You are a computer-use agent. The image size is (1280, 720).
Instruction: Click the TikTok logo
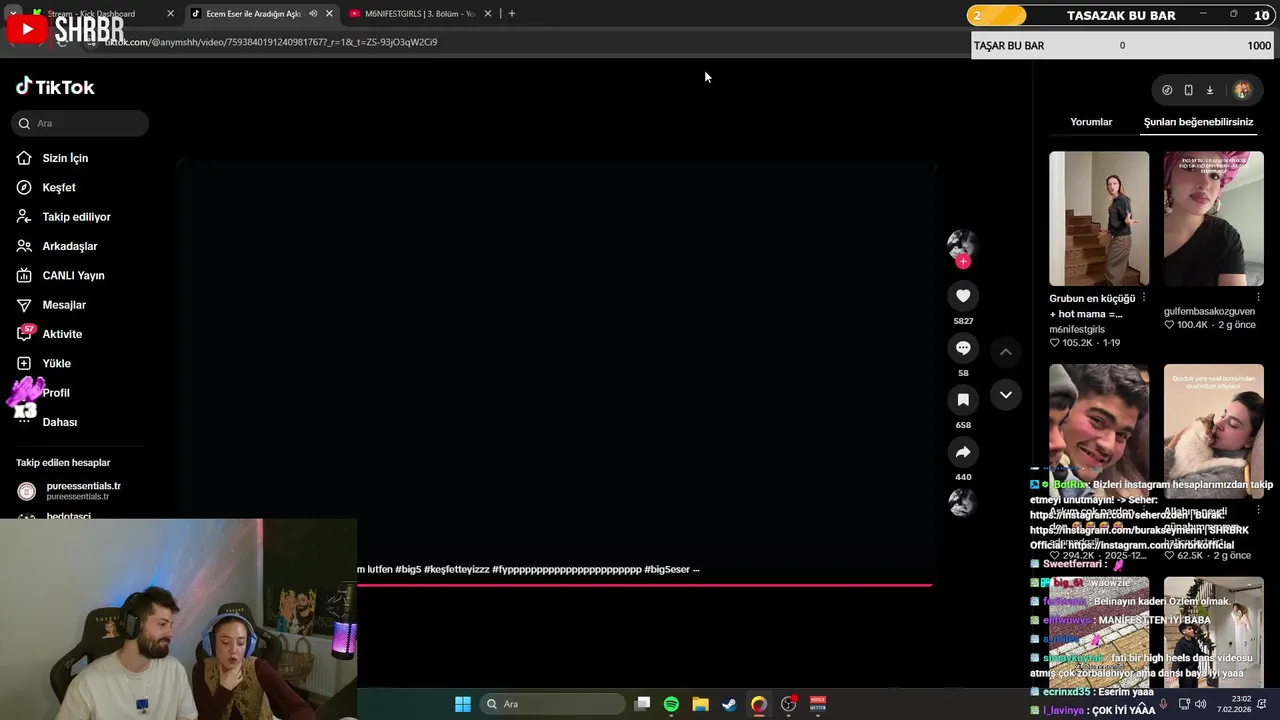tap(55, 87)
